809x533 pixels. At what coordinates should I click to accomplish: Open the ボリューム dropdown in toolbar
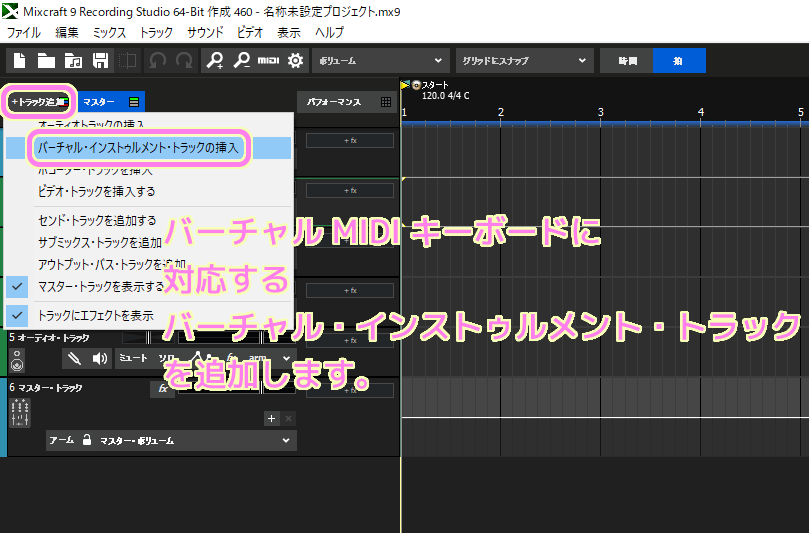click(380, 61)
